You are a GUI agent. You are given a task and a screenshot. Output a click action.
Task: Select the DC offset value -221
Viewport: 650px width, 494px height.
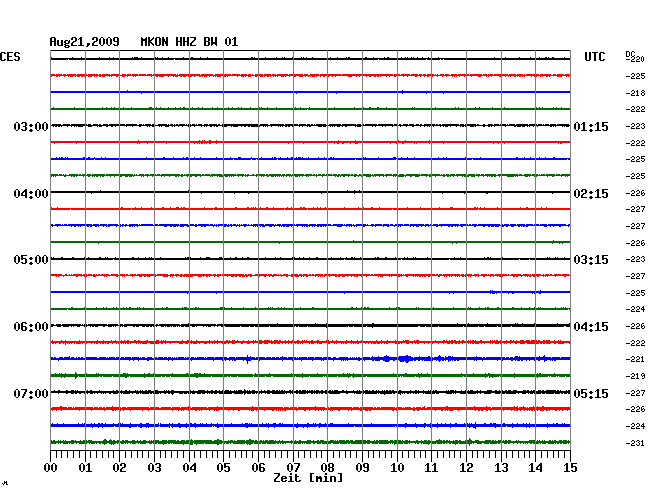click(635, 359)
